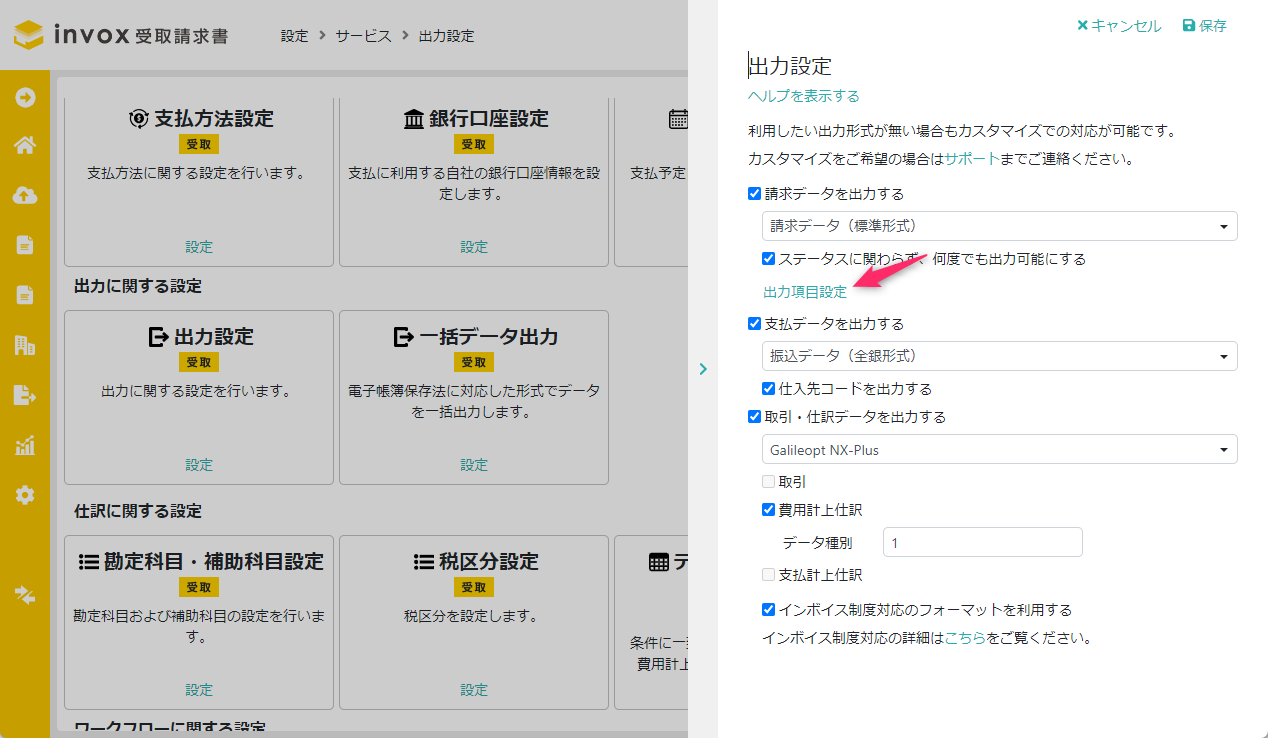Select the cloud upload icon in the sidebar
This screenshot has width=1268, height=738.
[x=24, y=196]
